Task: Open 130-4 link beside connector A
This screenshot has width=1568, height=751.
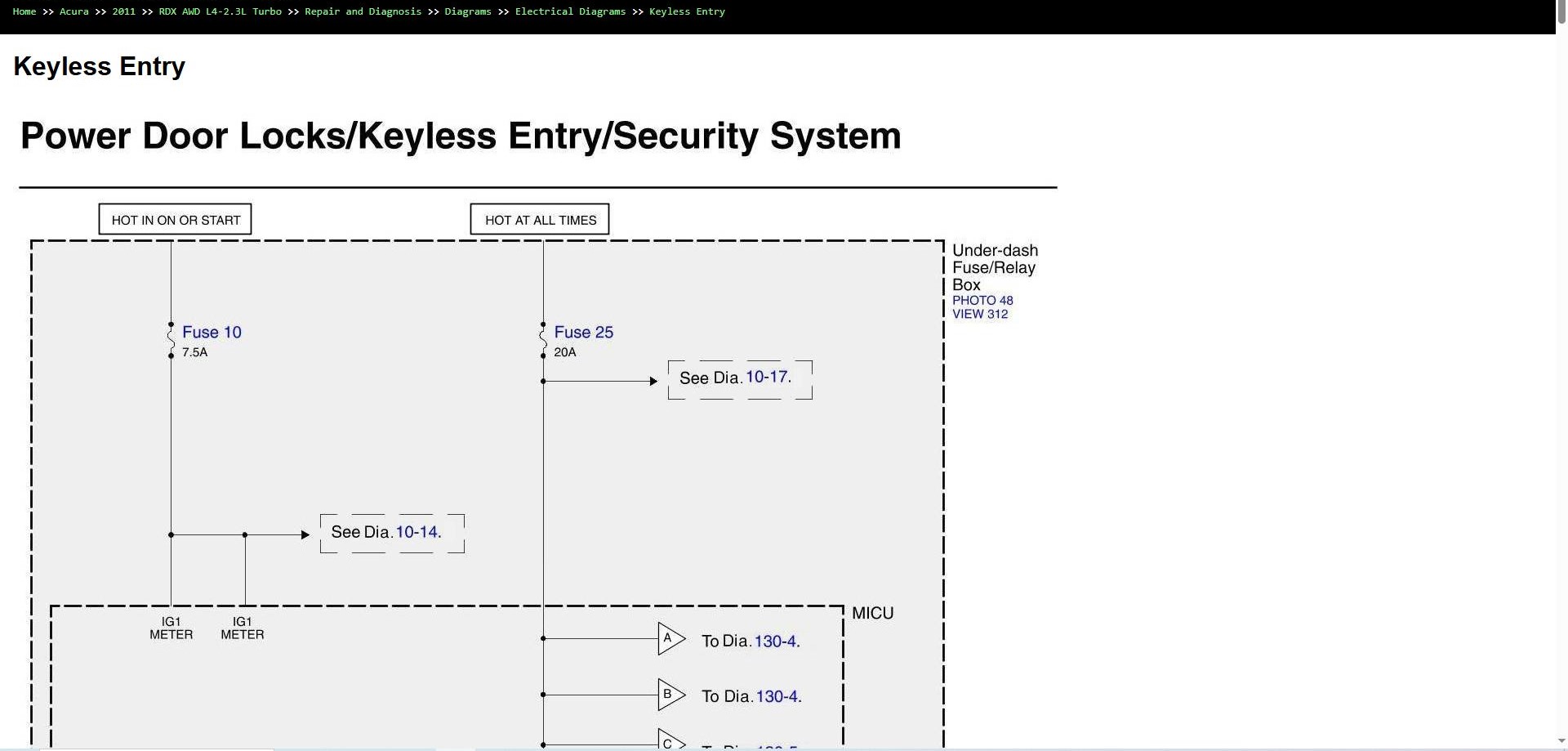Action: 777,641
